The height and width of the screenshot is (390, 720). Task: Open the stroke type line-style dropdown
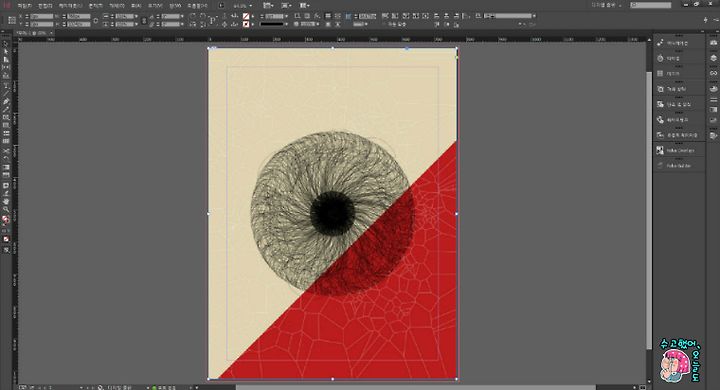[x=287, y=24]
